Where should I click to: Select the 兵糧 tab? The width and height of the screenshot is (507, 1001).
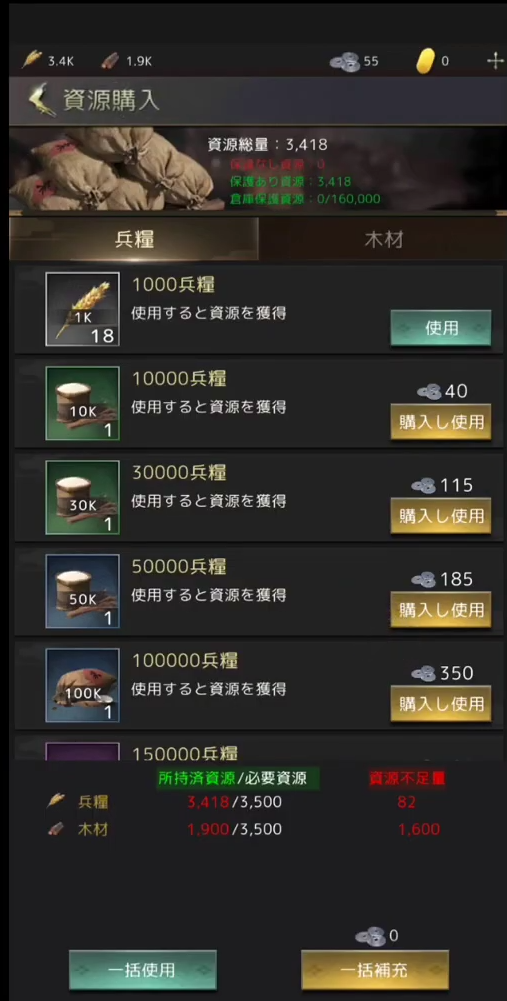tap(134, 239)
